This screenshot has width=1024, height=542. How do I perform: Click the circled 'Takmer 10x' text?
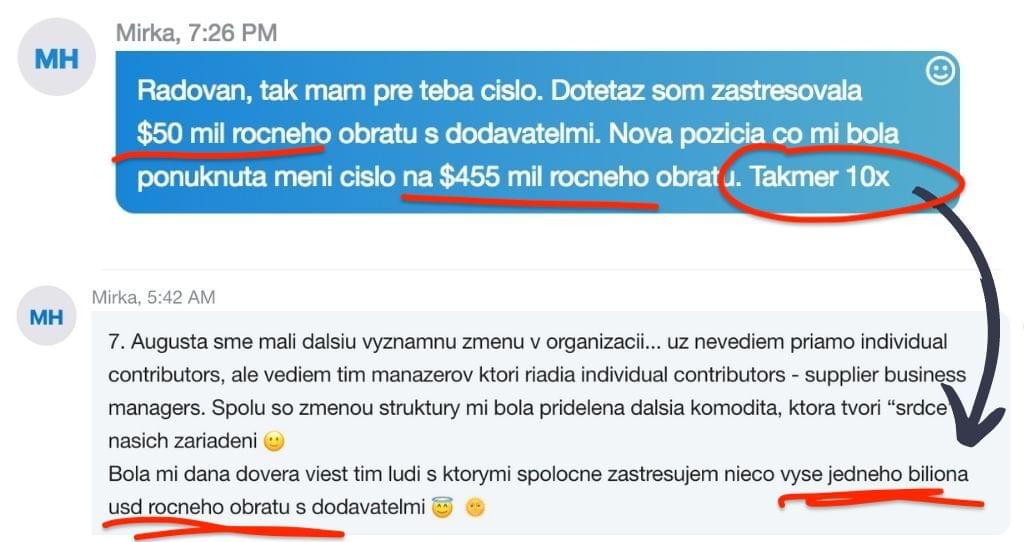point(819,177)
